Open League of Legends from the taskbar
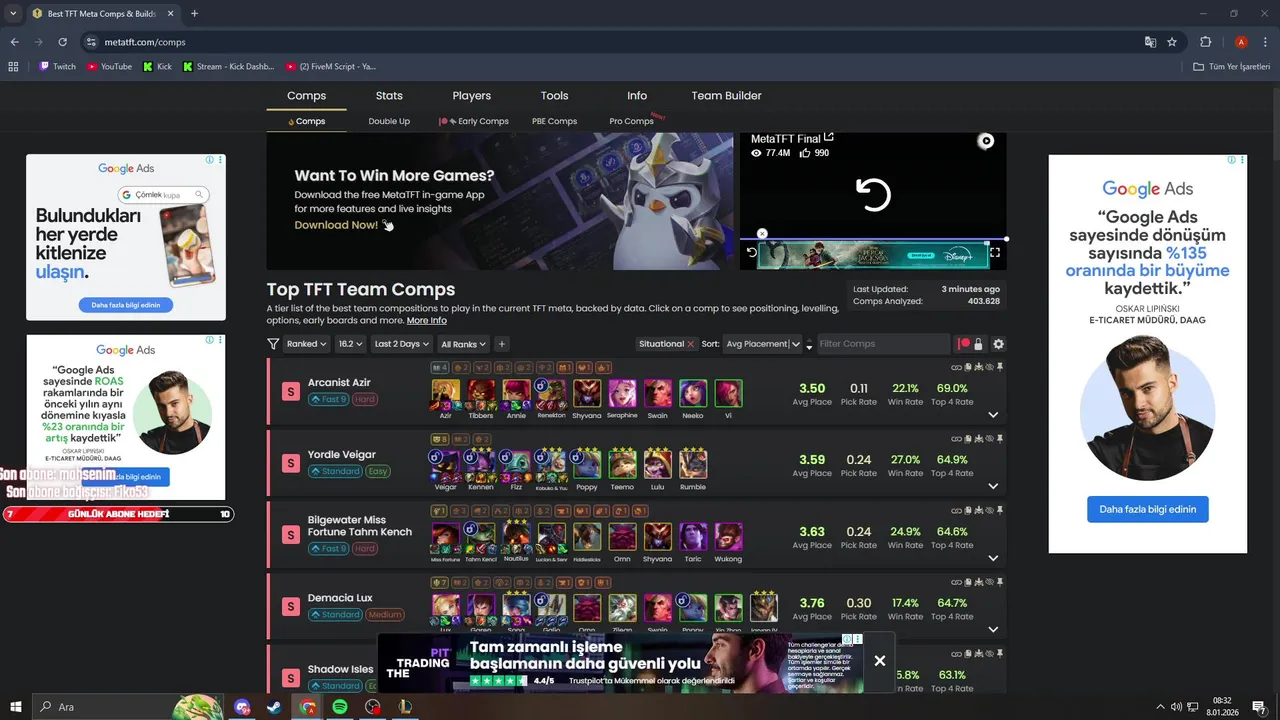This screenshot has height=720, width=1280. (x=405, y=707)
